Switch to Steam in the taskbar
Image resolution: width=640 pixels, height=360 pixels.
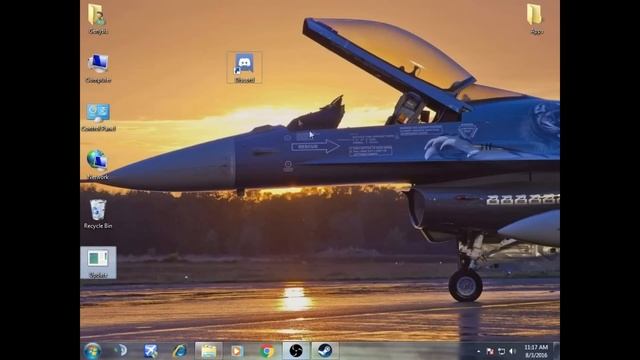pyautogui.click(x=325, y=351)
